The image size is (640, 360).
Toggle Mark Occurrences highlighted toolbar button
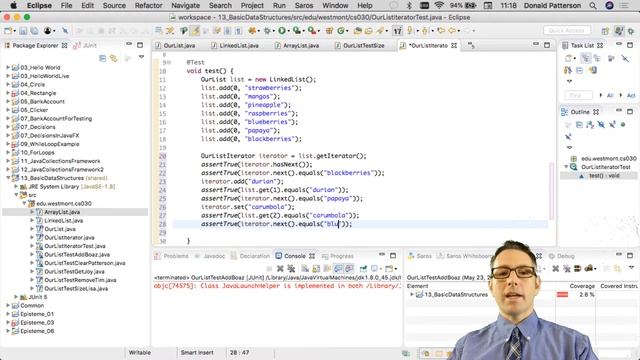195,31
